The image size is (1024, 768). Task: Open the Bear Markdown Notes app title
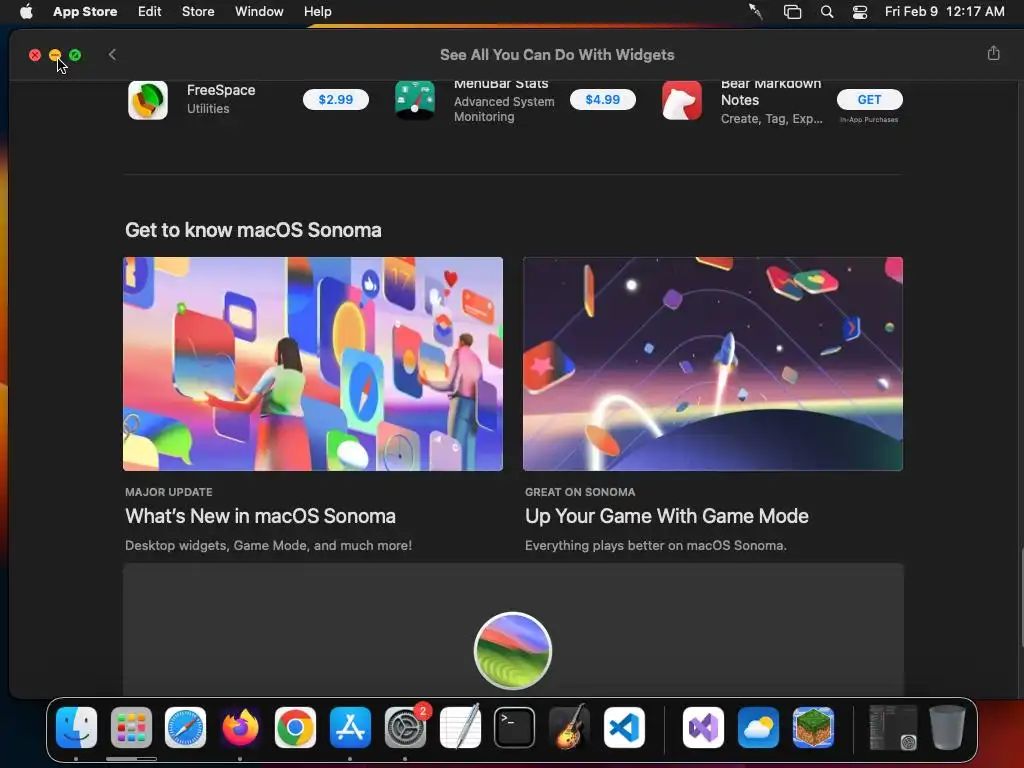point(771,91)
